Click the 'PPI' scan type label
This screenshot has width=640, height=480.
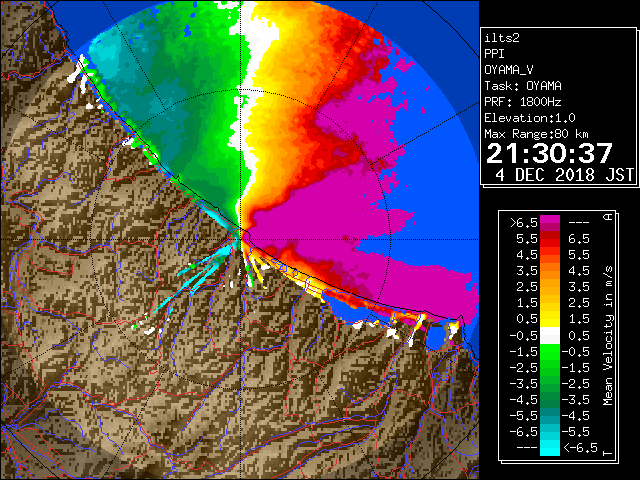point(494,54)
